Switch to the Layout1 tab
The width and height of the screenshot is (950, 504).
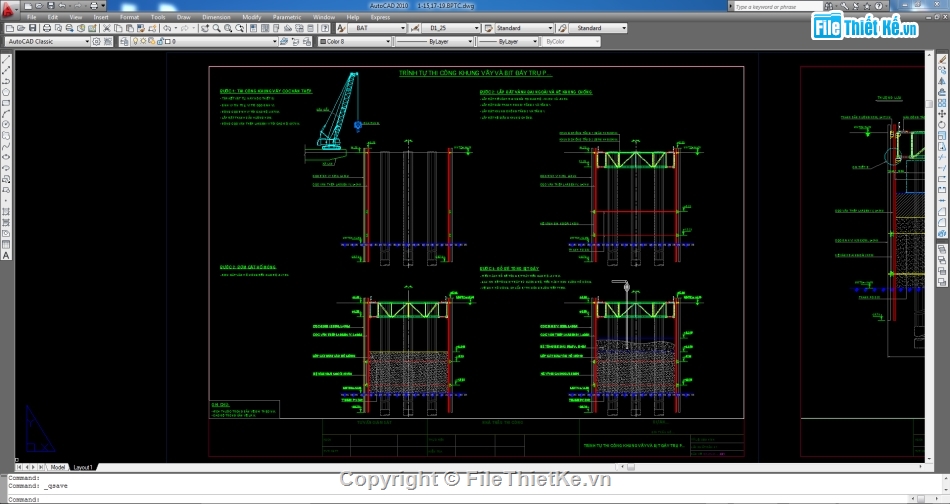(83, 467)
